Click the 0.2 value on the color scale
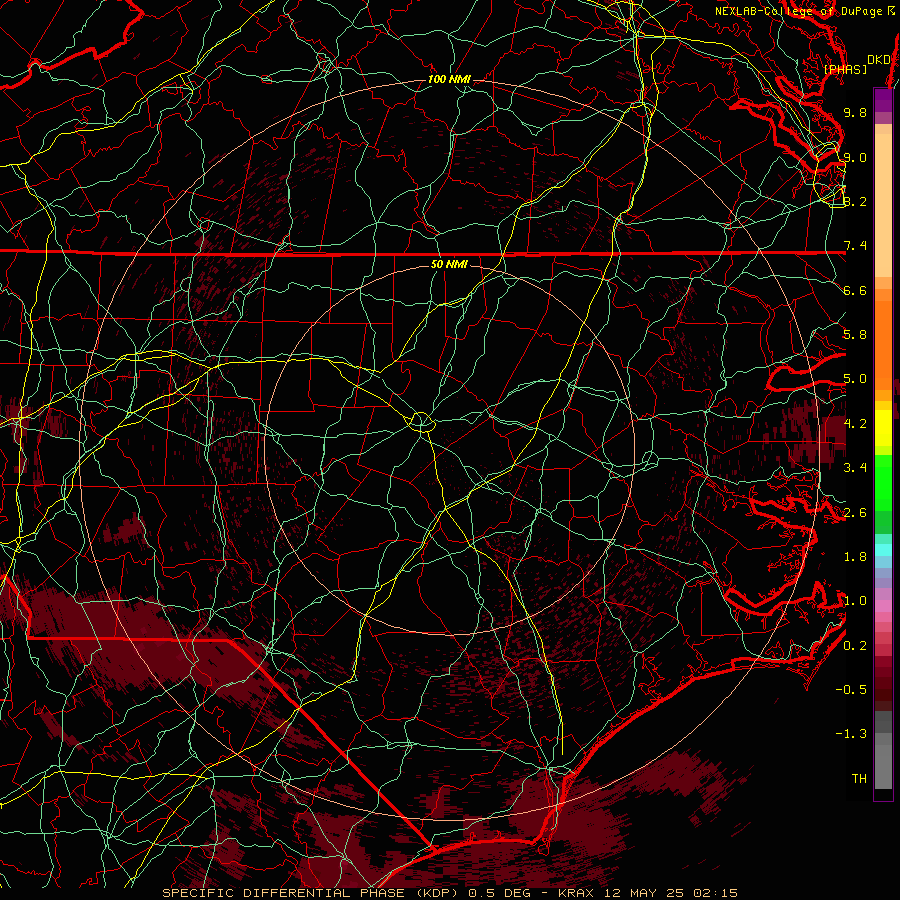This screenshot has height=900, width=900. [x=855, y=646]
